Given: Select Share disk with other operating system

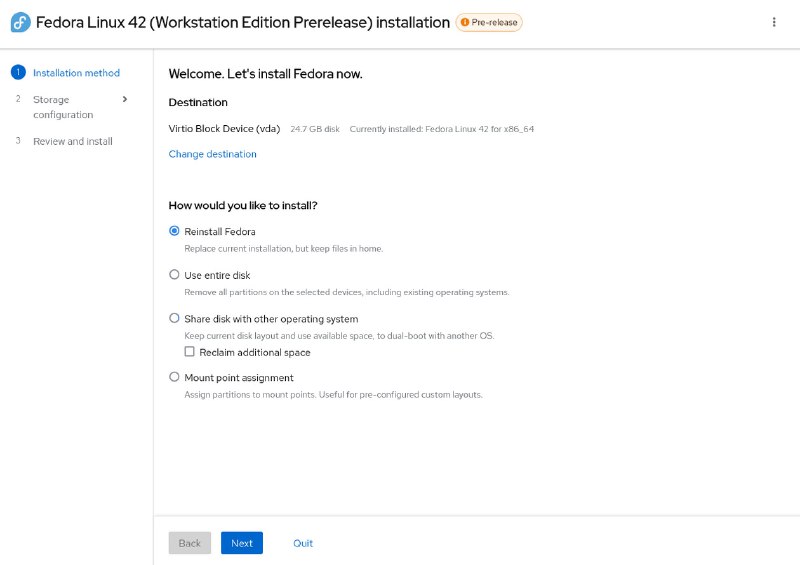Looking at the screenshot, I should click(174, 318).
